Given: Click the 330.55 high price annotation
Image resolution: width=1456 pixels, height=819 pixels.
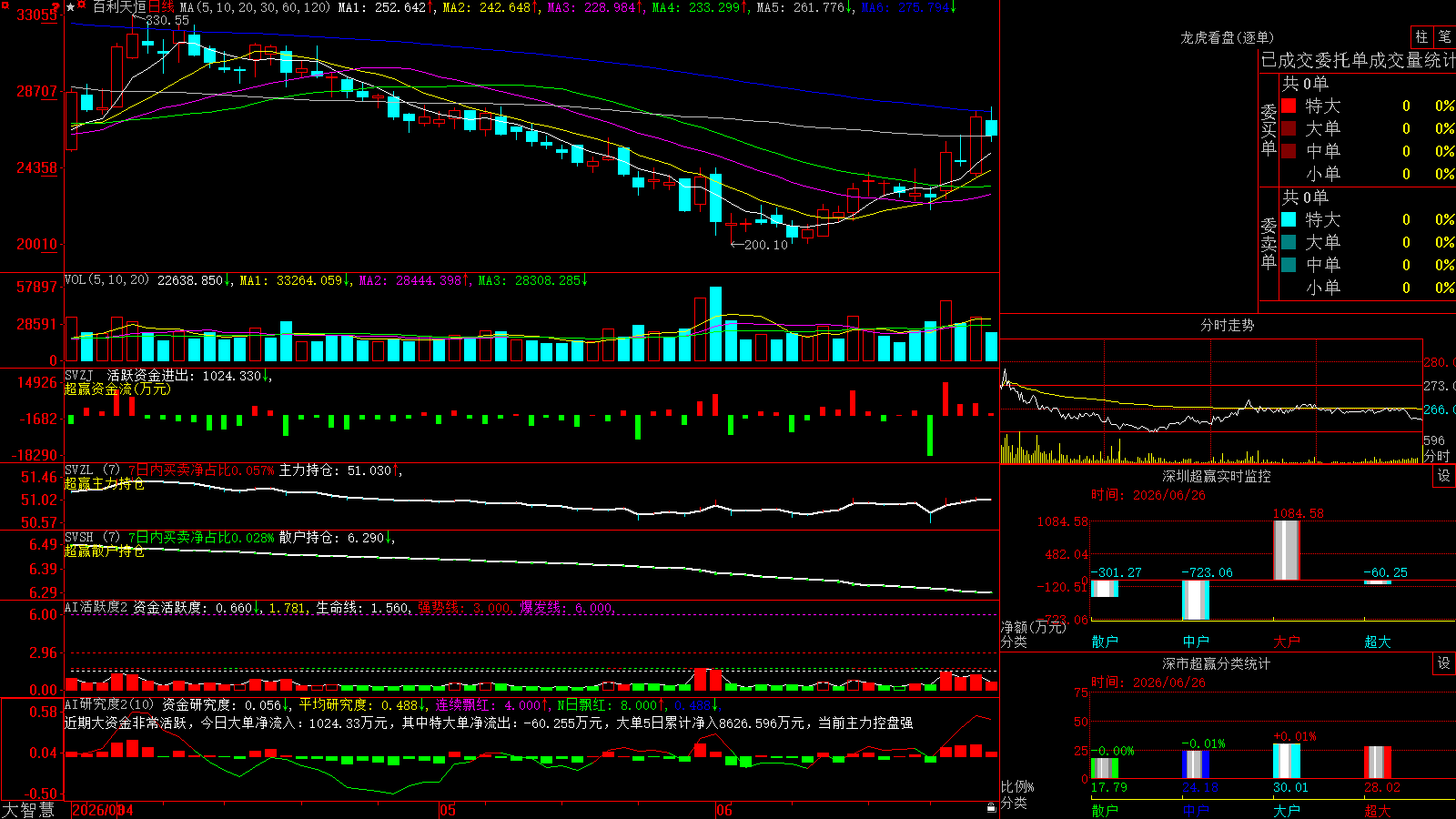Looking at the screenshot, I should tap(167, 20).
